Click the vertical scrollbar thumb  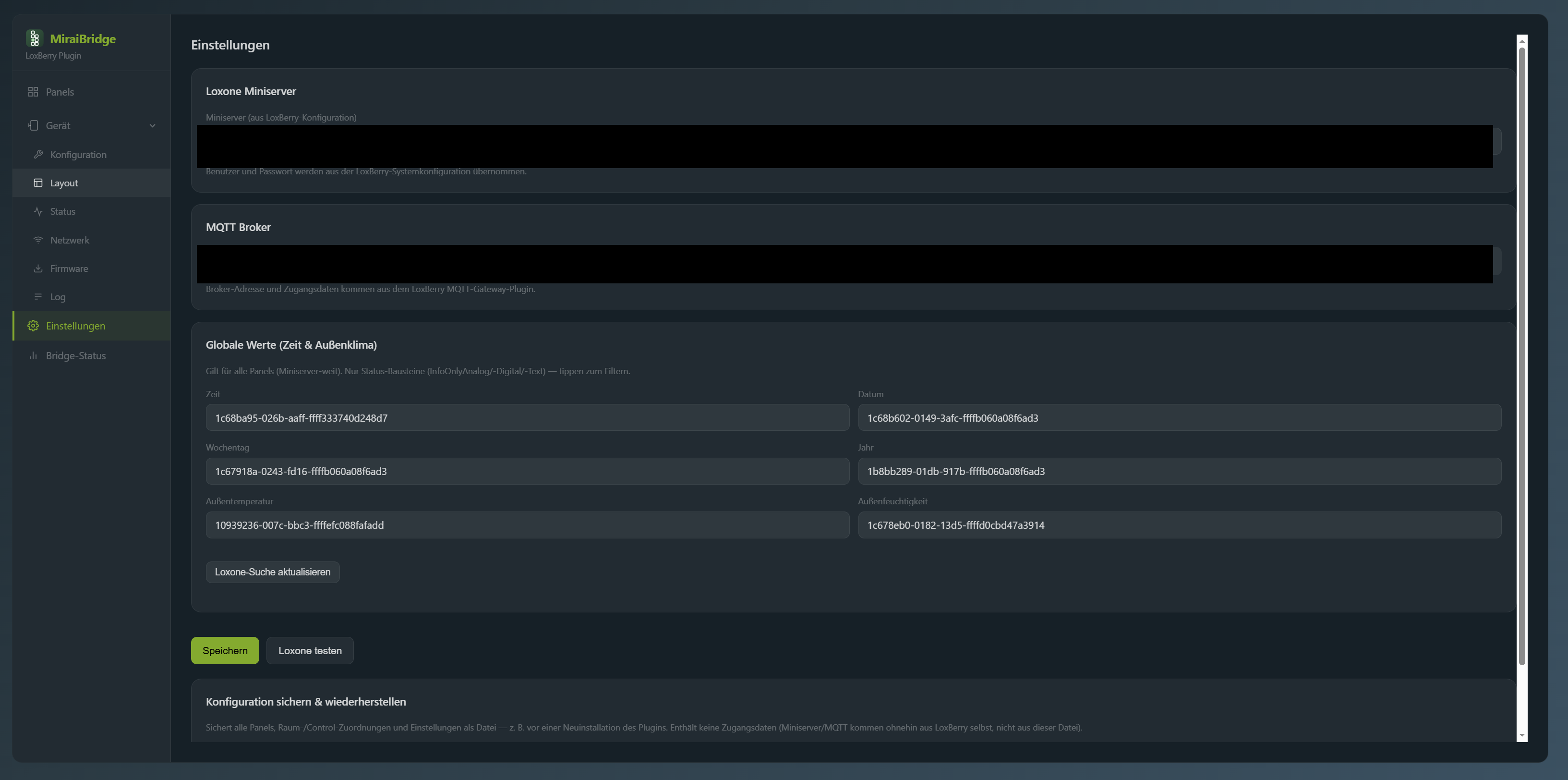coord(1522,356)
